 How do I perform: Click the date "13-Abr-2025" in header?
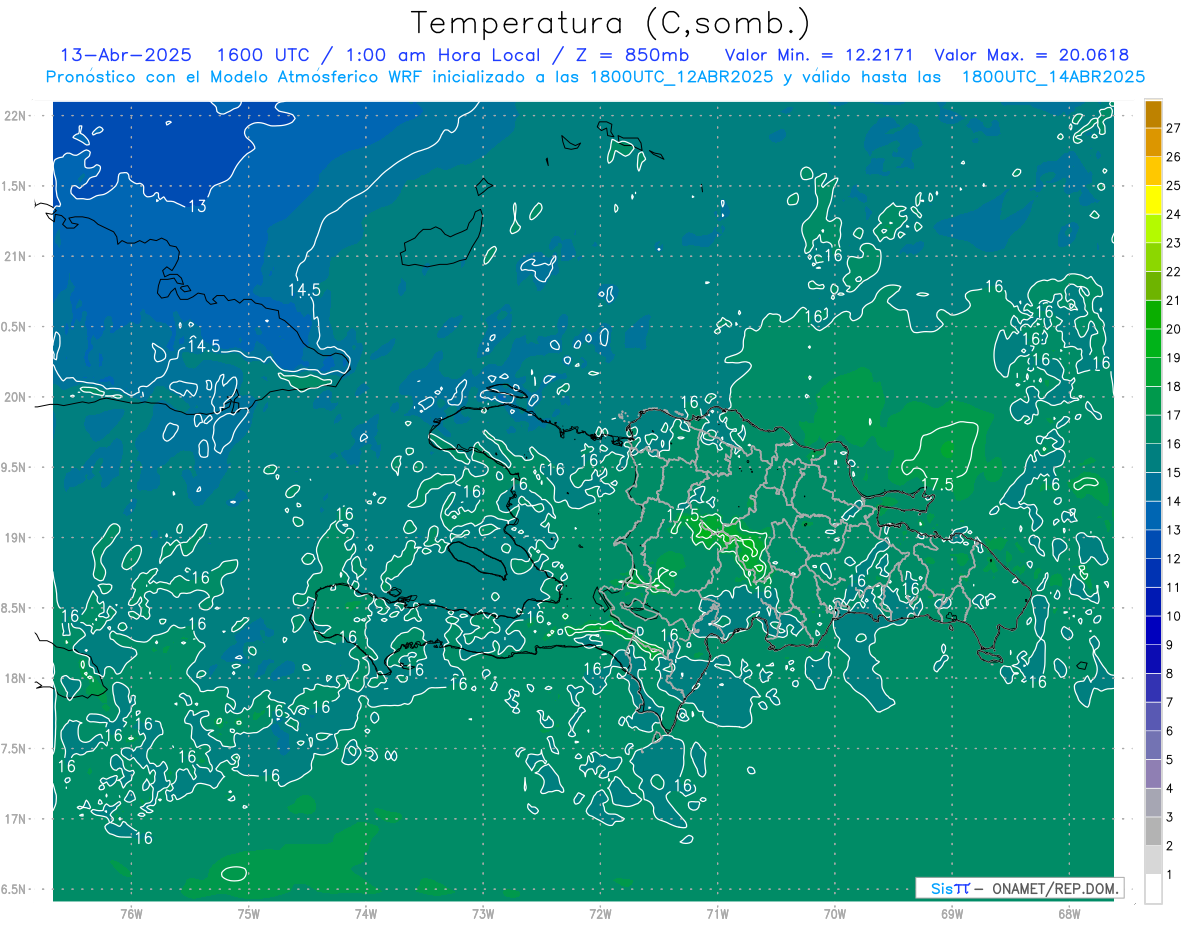[127, 55]
